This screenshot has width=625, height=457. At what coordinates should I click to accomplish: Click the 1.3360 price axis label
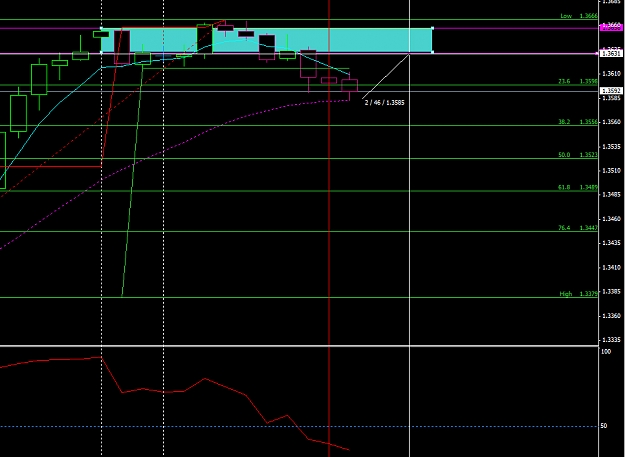point(612,316)
